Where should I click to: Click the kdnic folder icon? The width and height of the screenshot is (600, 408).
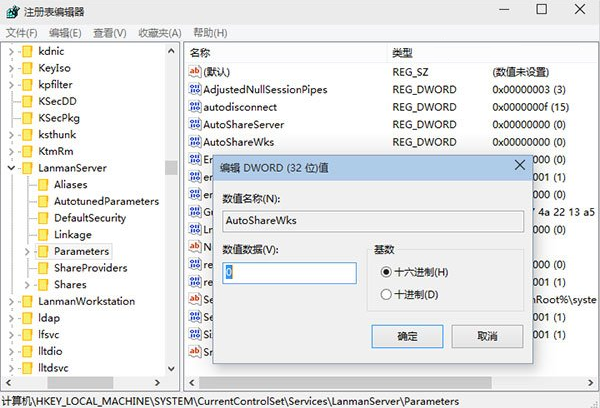(x=27, y=51)
